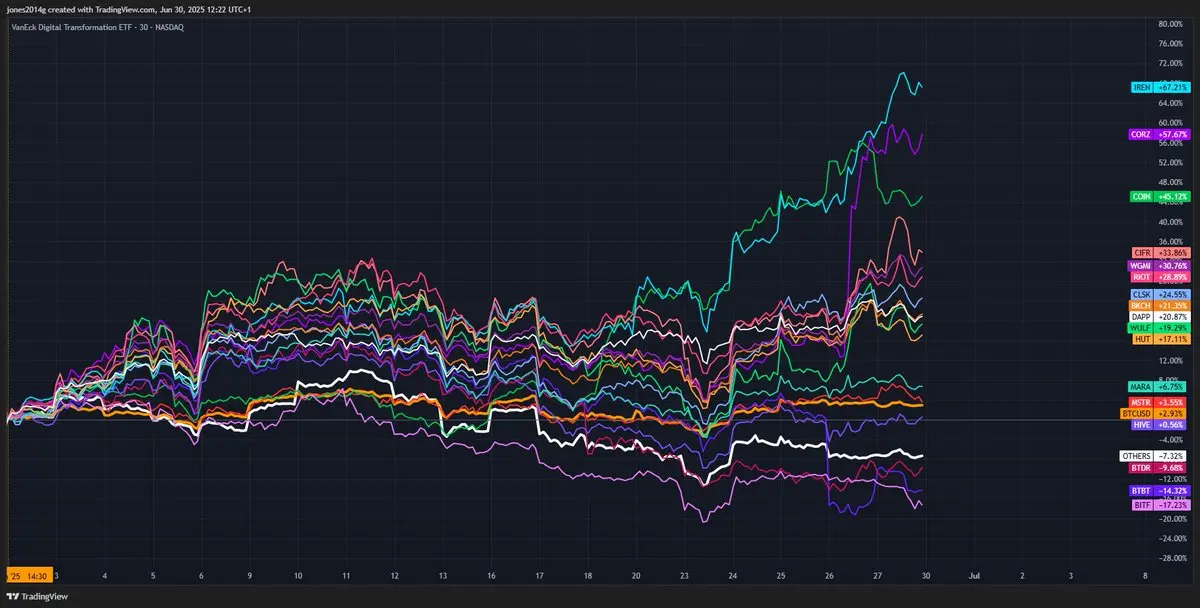Click the Jul label on the time axis

pos(974,576)
